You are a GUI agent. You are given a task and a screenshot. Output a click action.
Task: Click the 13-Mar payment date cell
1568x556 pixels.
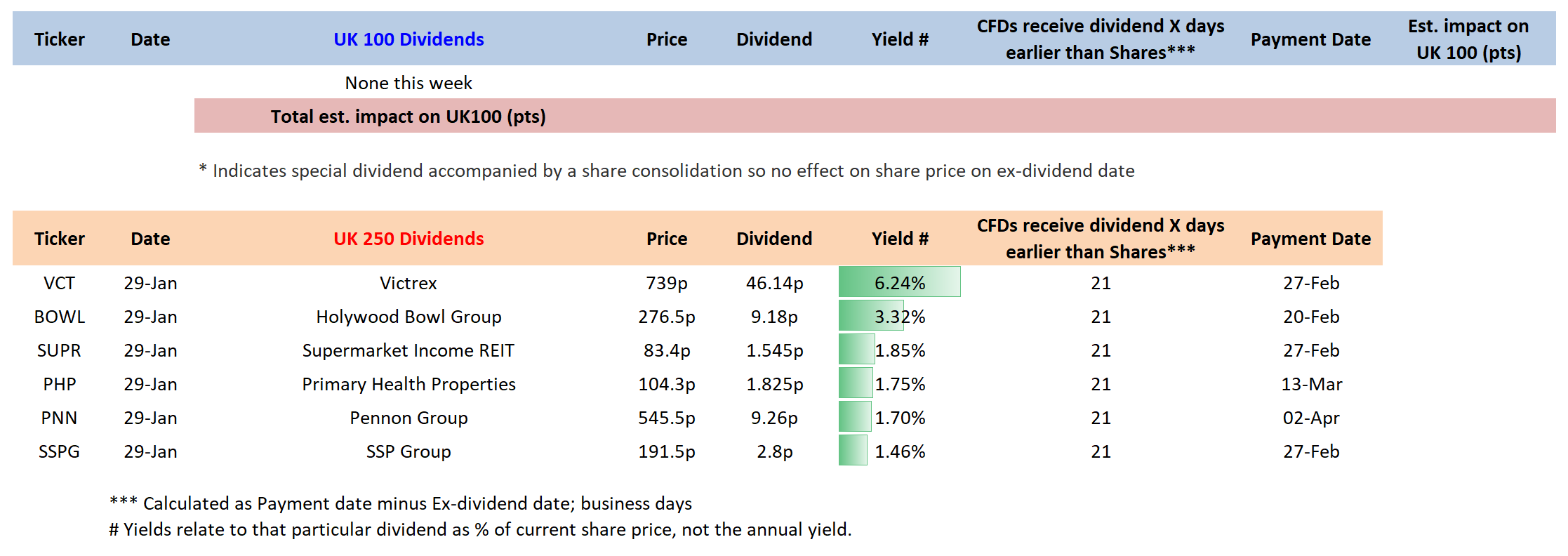point(1311,384)
